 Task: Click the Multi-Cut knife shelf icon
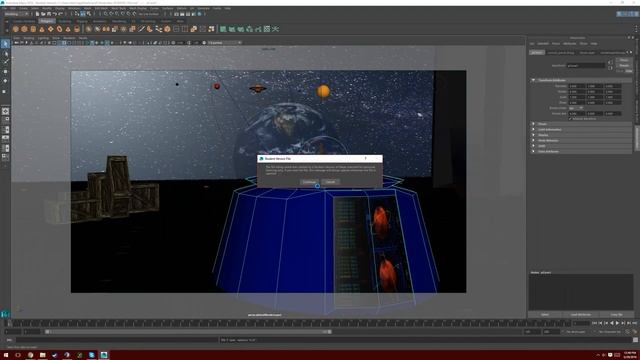click(141, 29)
